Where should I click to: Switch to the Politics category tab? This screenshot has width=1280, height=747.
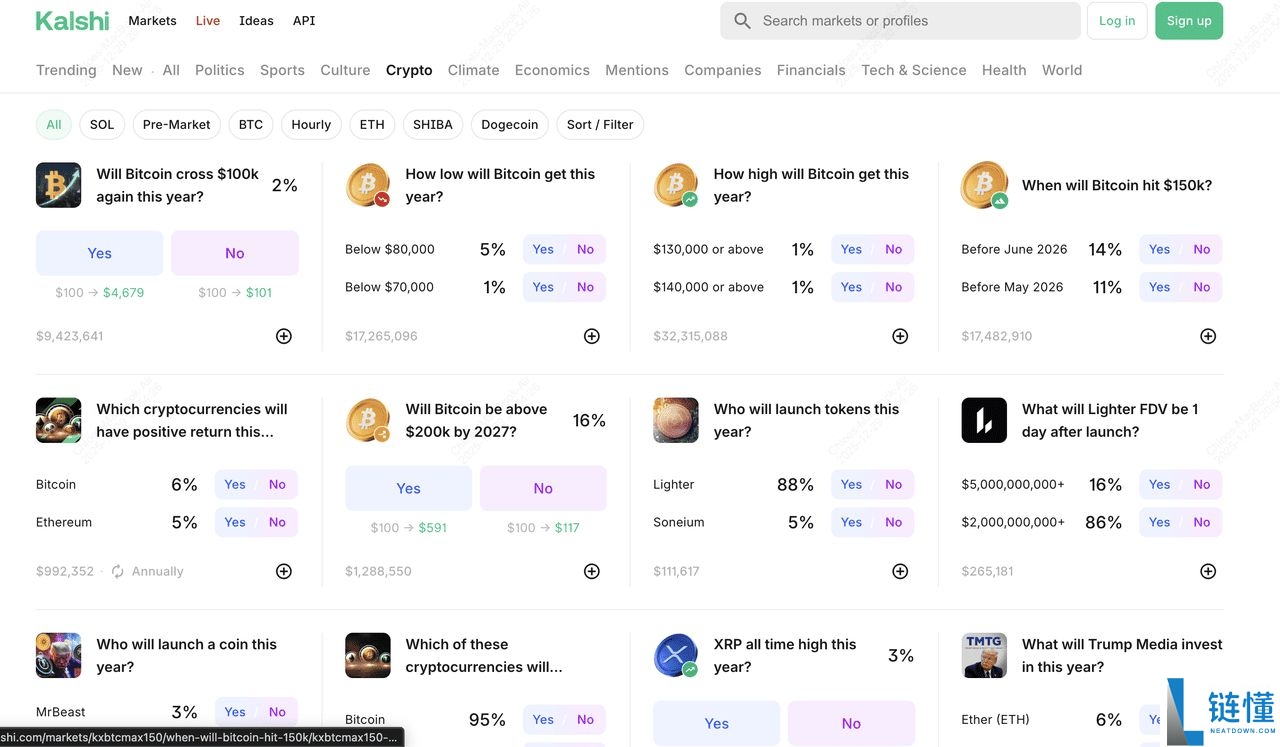click(220, 70)
